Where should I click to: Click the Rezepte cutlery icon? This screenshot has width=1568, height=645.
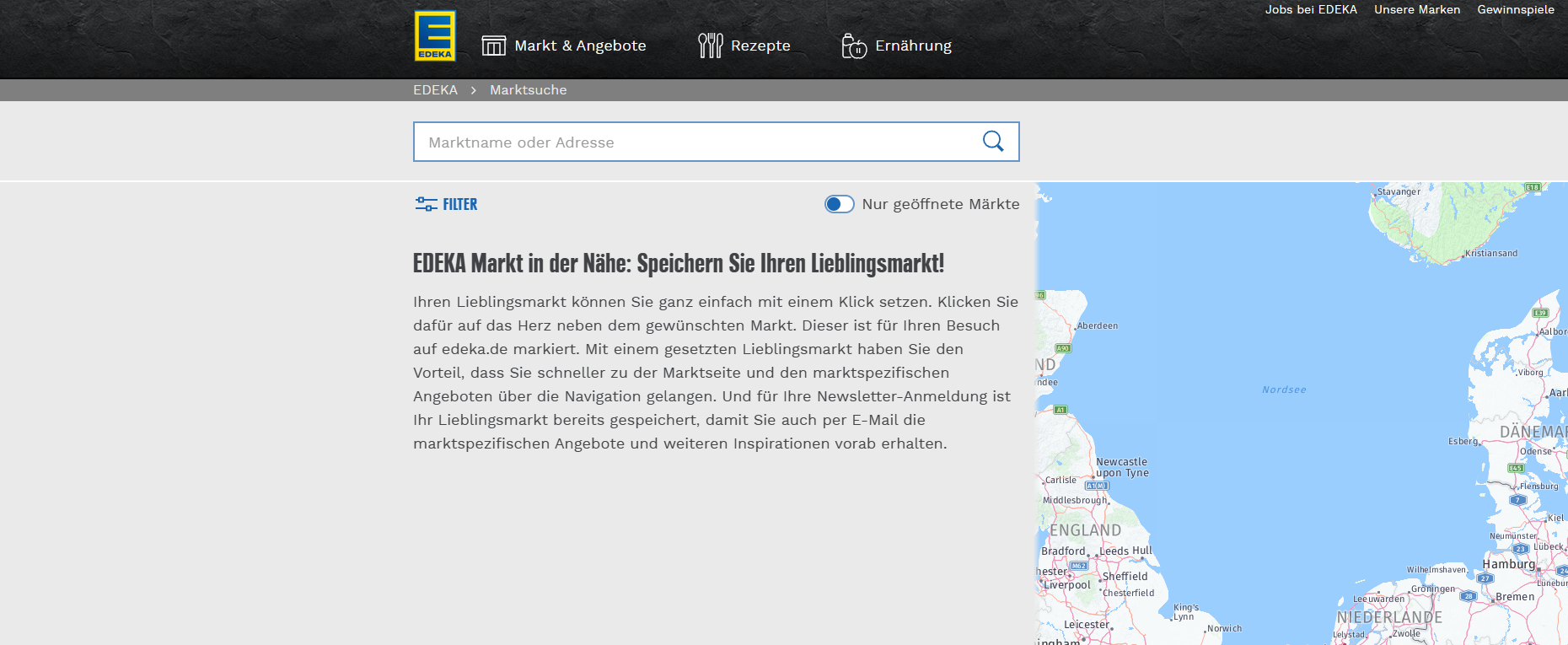tap(711, 46)
